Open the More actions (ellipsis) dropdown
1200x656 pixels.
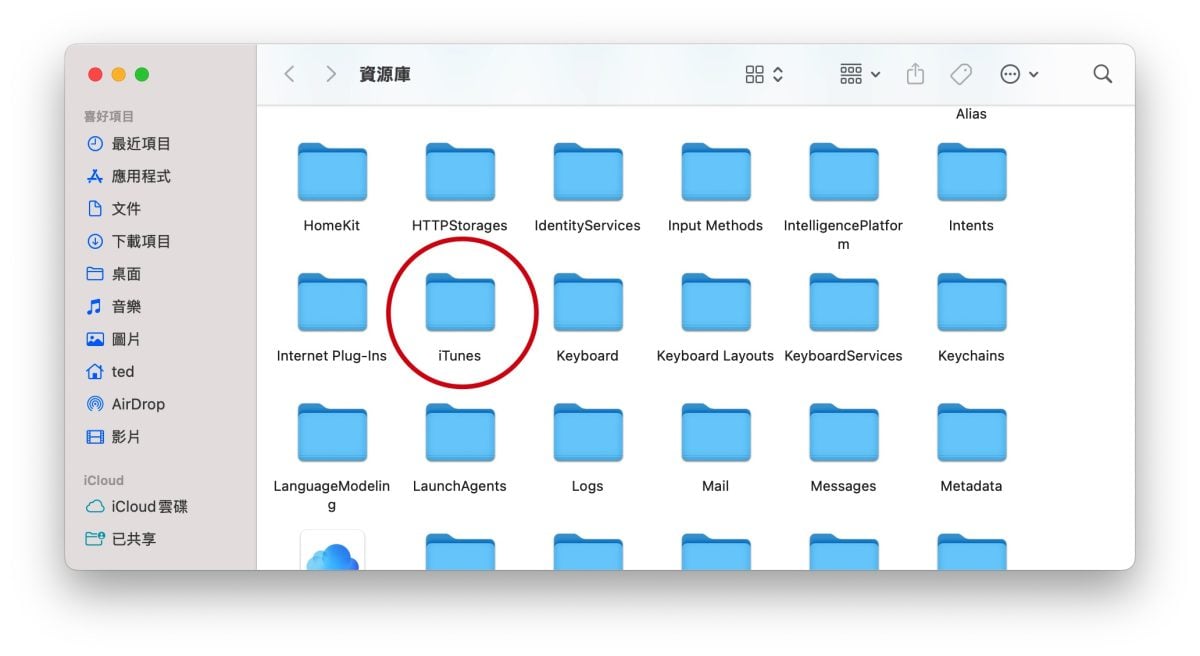[1019, 73]
